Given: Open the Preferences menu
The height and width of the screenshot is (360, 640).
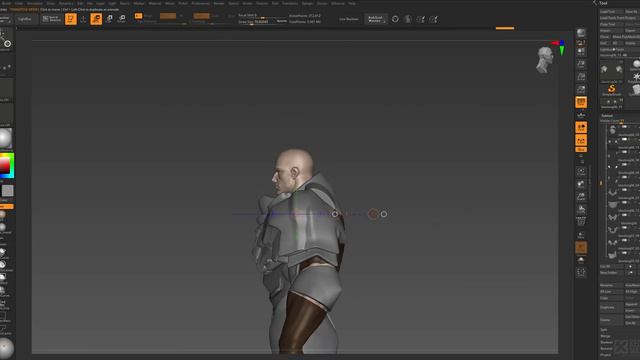Looking at the screenshot, I should [200, 3].
